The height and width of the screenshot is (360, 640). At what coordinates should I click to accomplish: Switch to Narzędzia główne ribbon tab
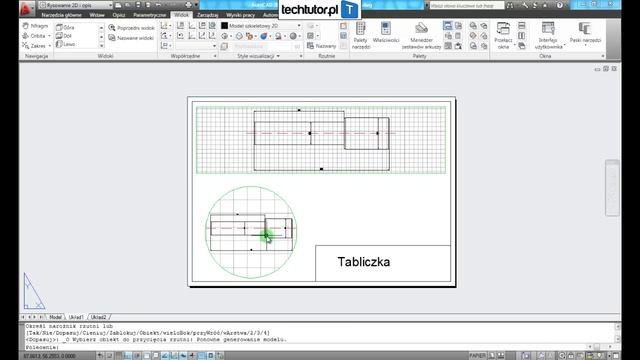[62, 15]
